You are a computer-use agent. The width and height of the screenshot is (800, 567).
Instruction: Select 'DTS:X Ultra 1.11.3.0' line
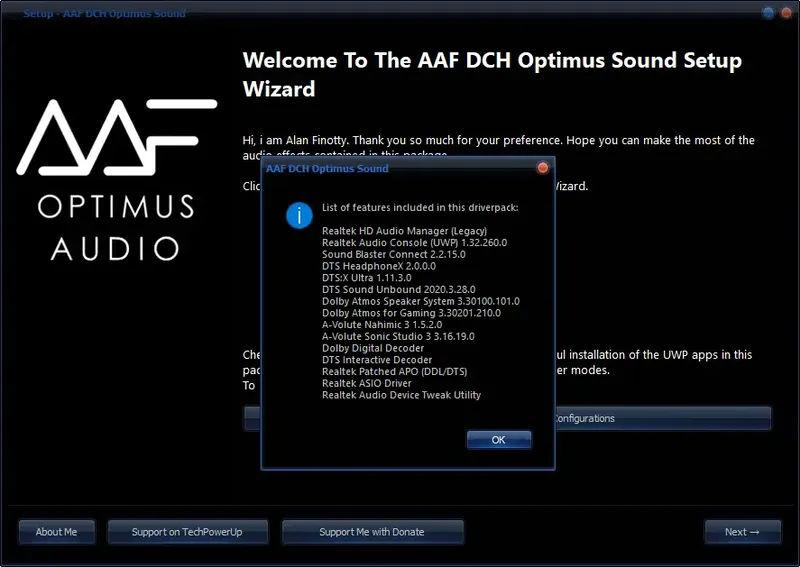[366, 278]
